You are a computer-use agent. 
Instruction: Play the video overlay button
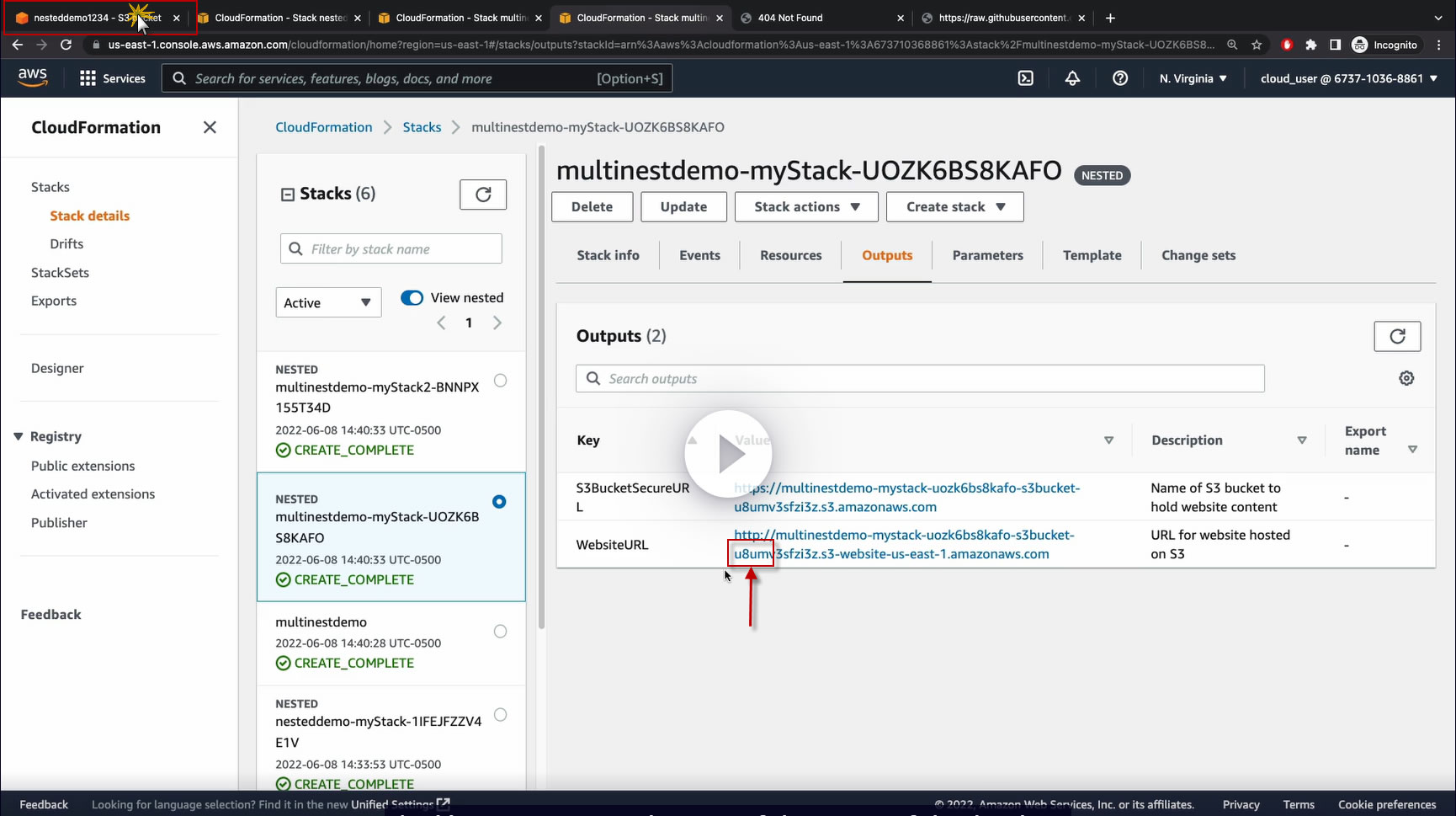pos(729,454)
